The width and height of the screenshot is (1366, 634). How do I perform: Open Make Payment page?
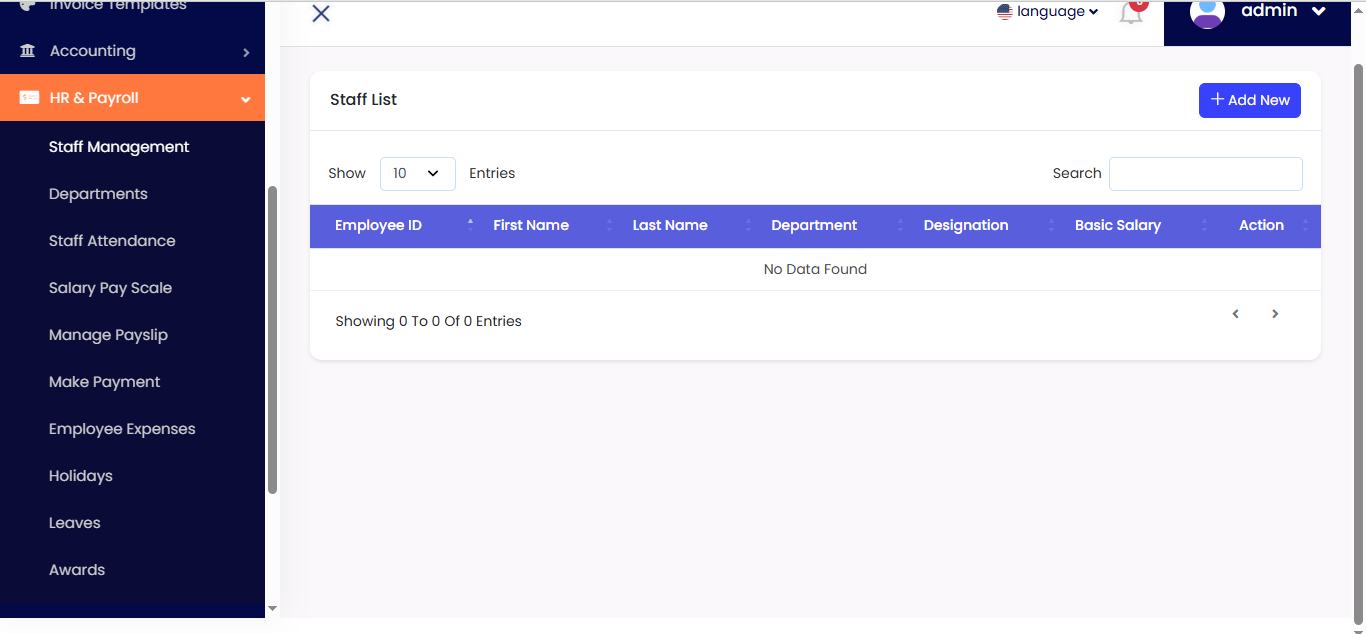pyautogui.click(x=104, y=382)
